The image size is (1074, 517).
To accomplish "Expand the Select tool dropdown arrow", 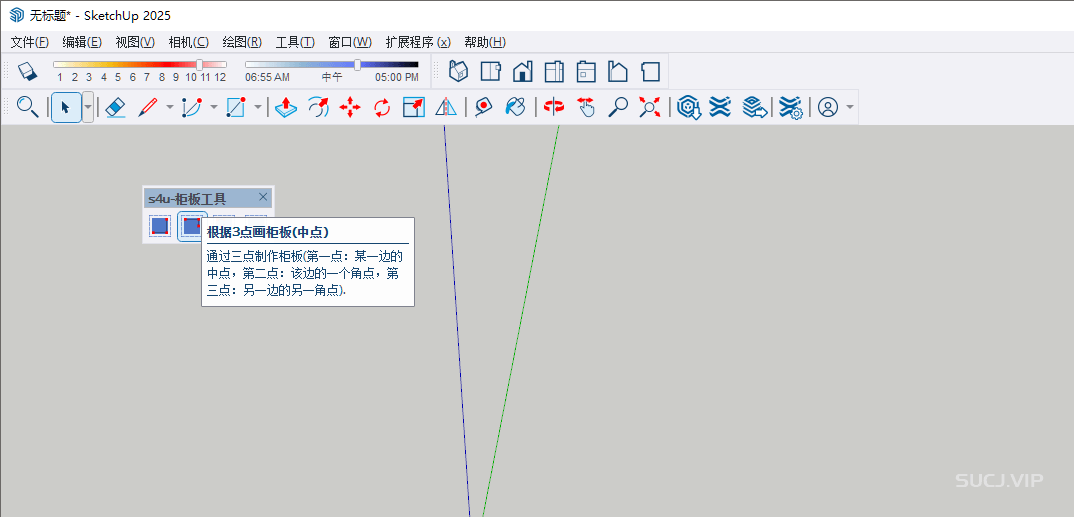I will pyautogui.click(x=88, y=107).
